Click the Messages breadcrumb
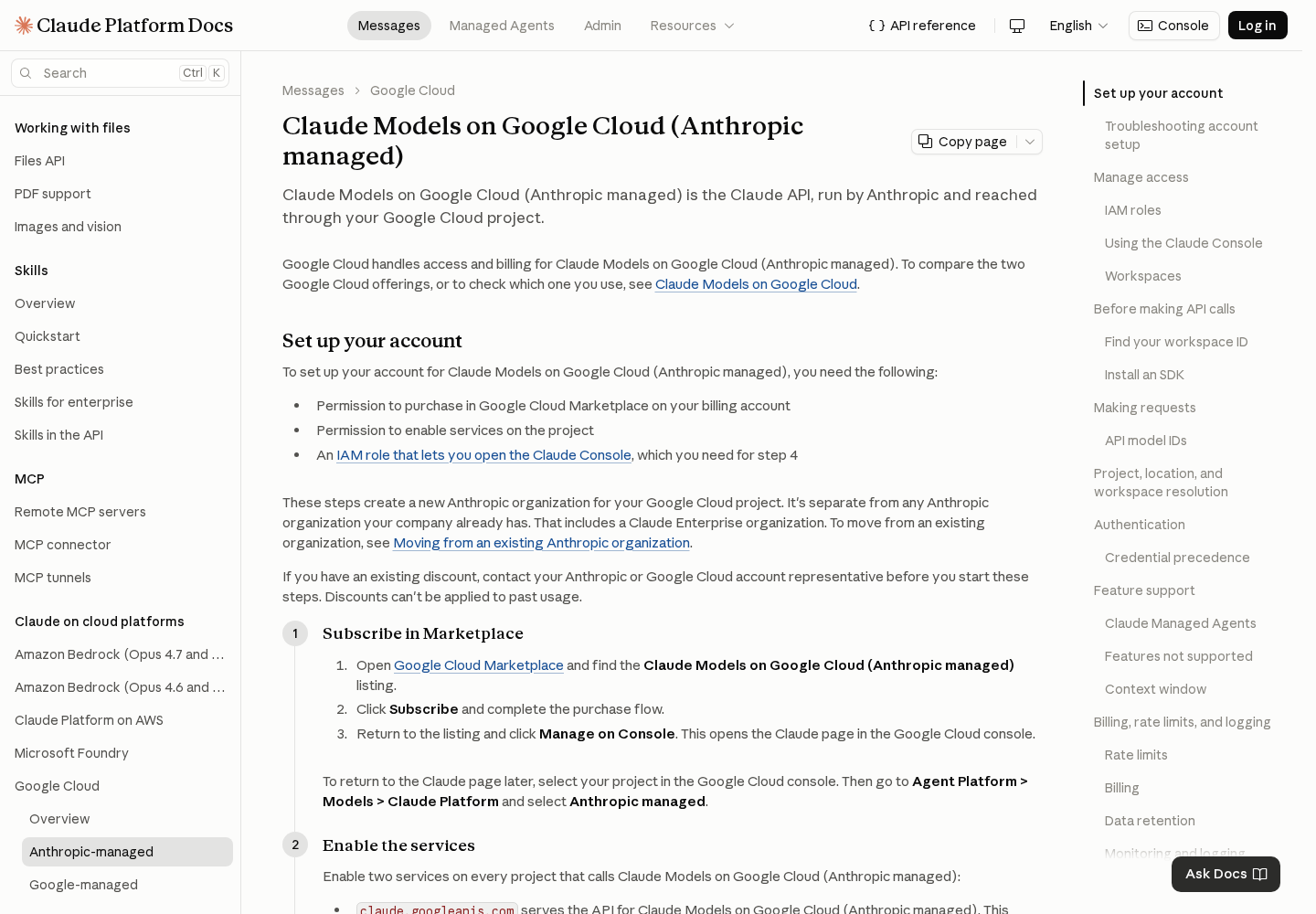This screenshot has width=1316, height=914. (x=313, y=90)
